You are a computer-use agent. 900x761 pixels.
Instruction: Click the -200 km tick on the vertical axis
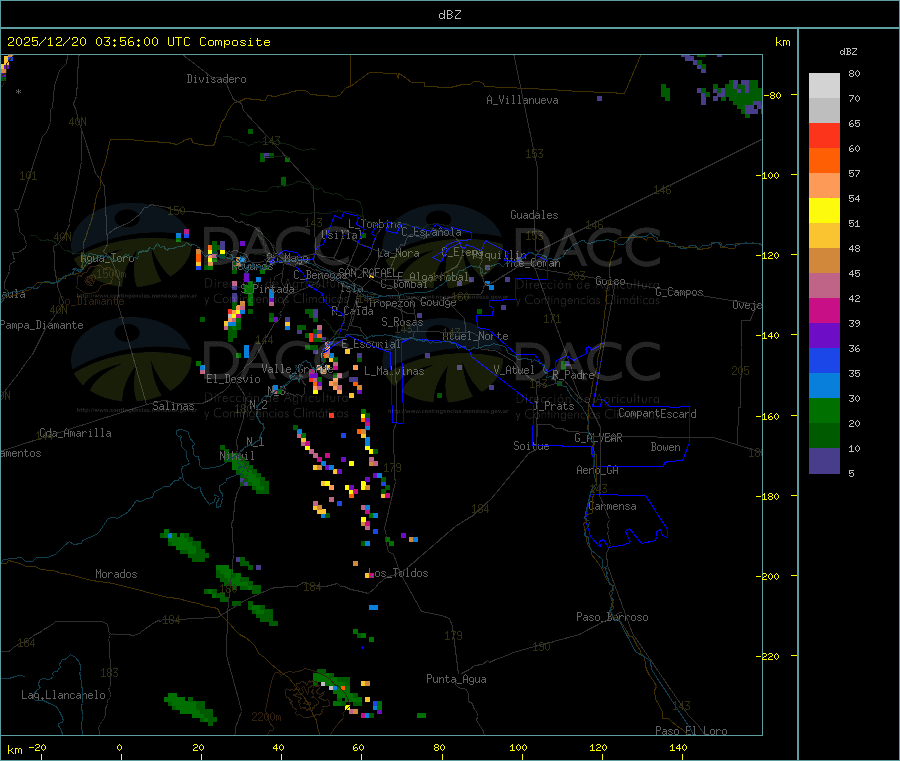770,576
